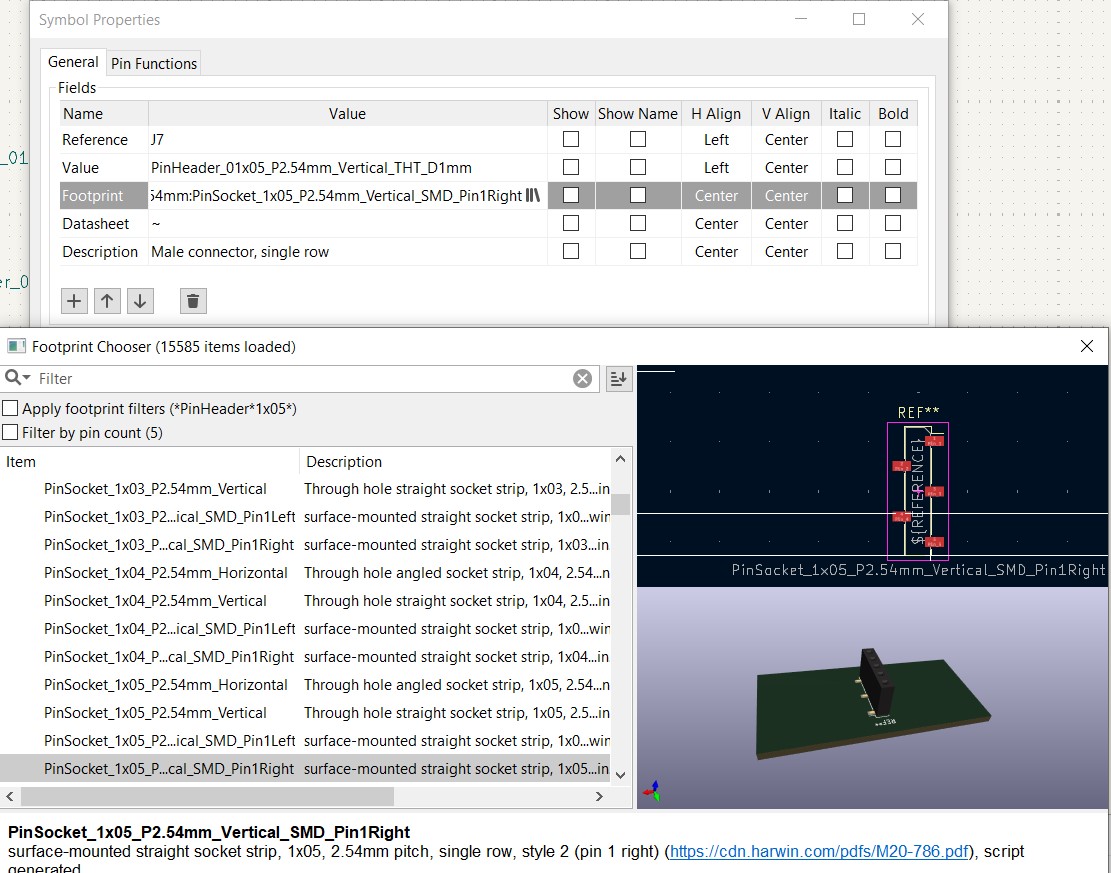Toggle Bold checkbox for Description field

click(x=893, y=252)
